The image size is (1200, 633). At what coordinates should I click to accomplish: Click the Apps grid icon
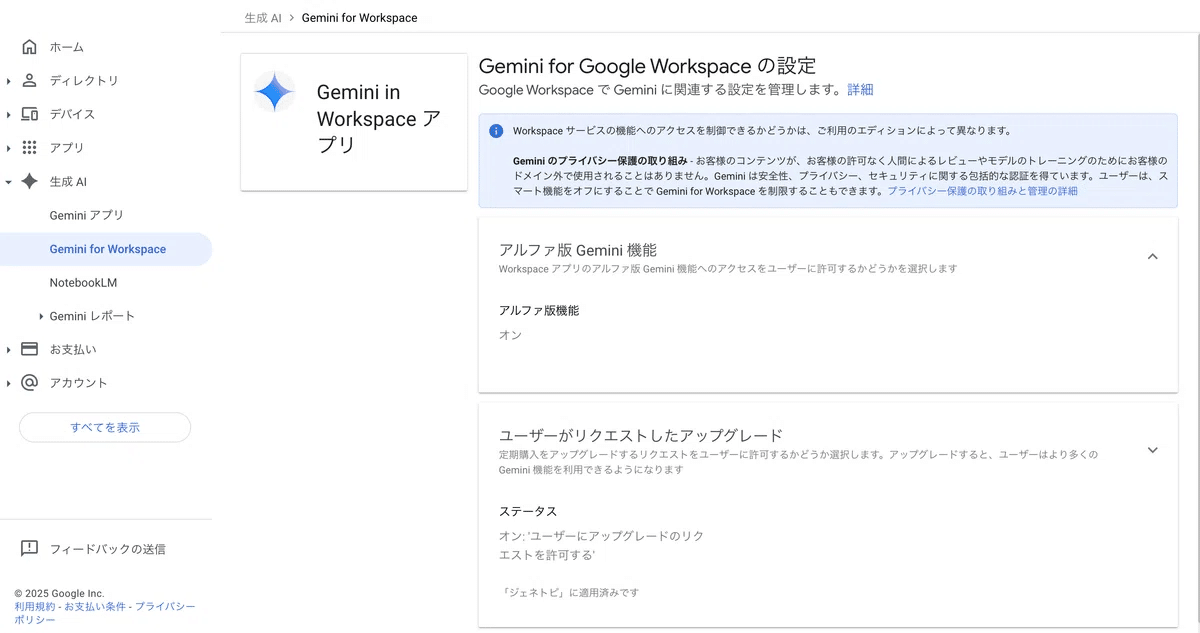click(x=29, y=148)
